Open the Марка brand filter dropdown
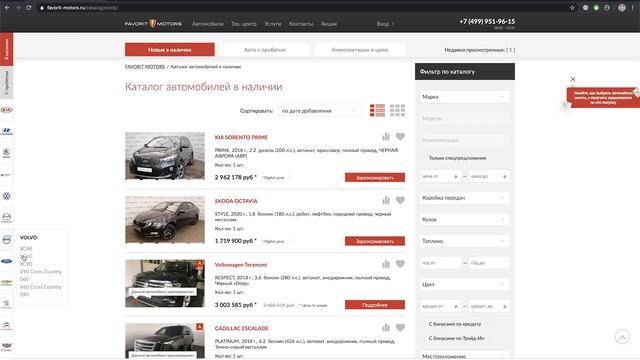 tap(464, 97)
